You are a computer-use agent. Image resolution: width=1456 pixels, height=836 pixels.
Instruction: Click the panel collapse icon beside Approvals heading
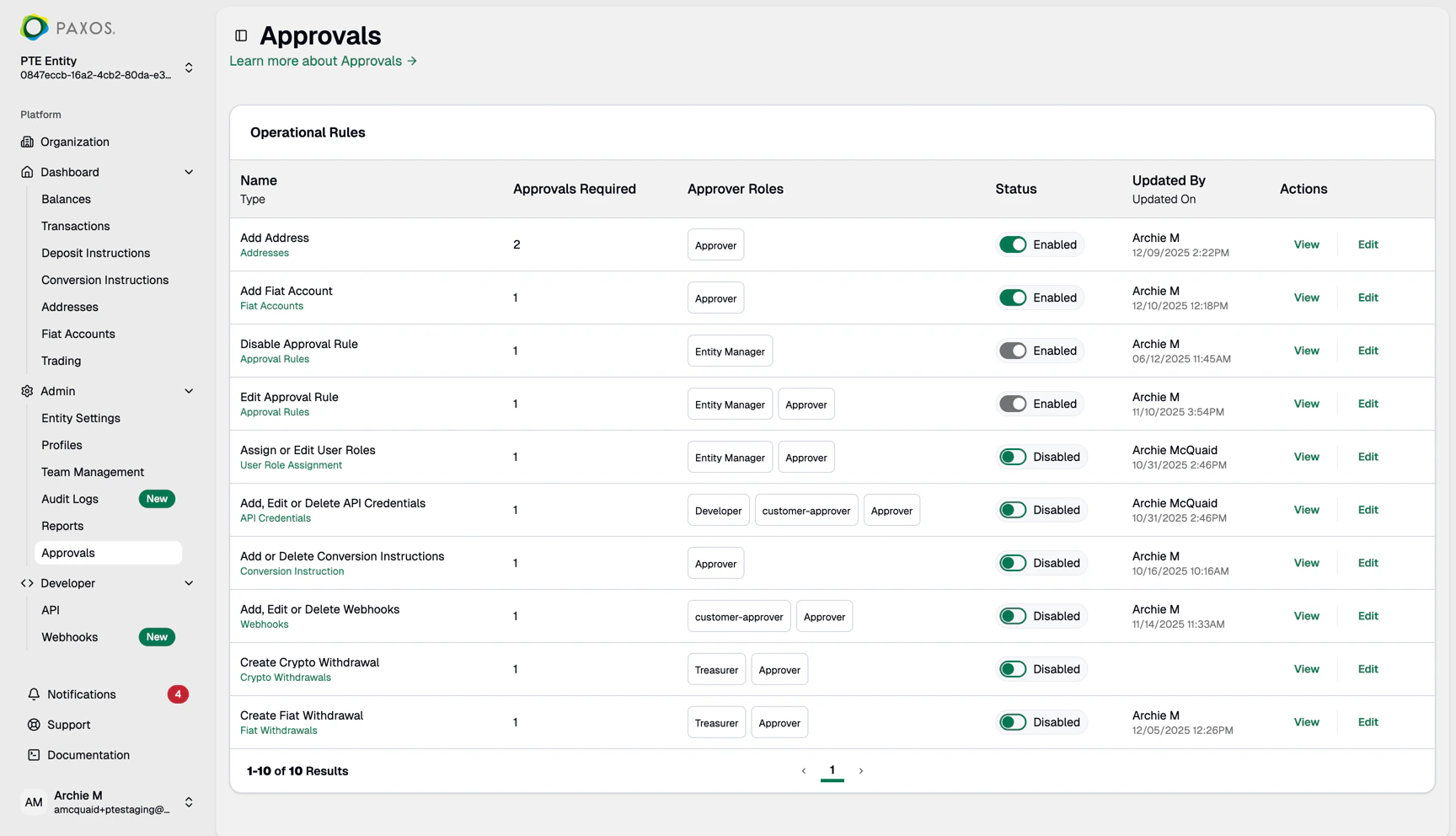point(241,35)
